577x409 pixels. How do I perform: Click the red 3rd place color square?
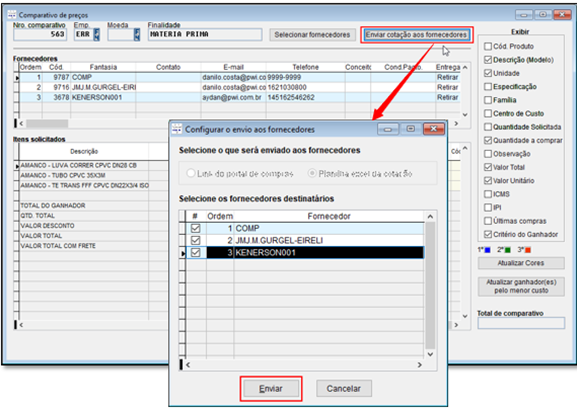[x=528, y=250]
